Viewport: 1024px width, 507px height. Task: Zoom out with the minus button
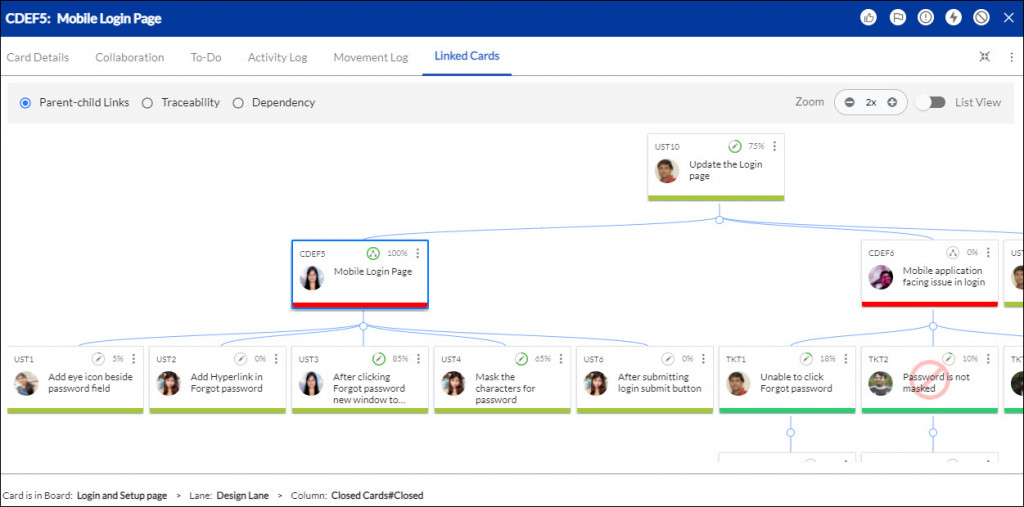[x=849, y=102]
